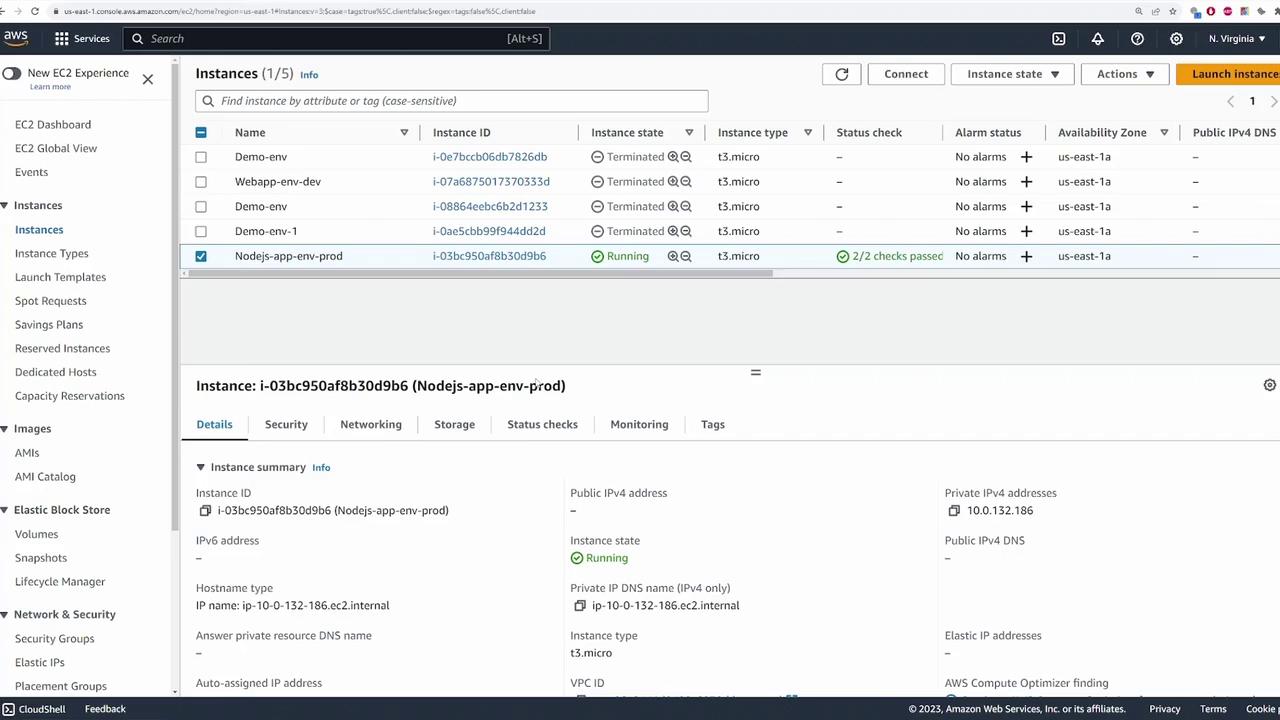Open the N. Virginia region dropdown

[1237, 38]
